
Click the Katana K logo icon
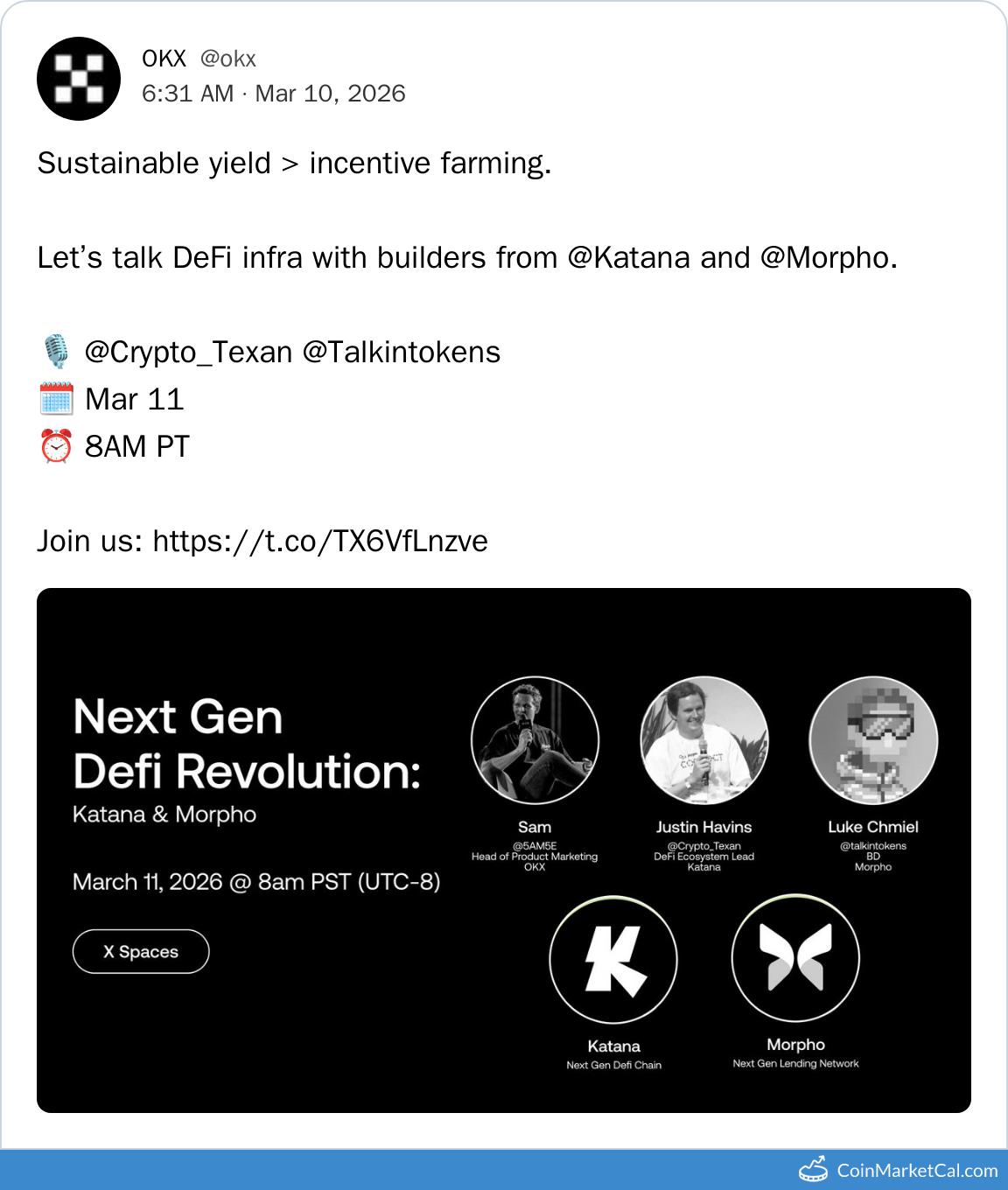click(x=613, y=960)
